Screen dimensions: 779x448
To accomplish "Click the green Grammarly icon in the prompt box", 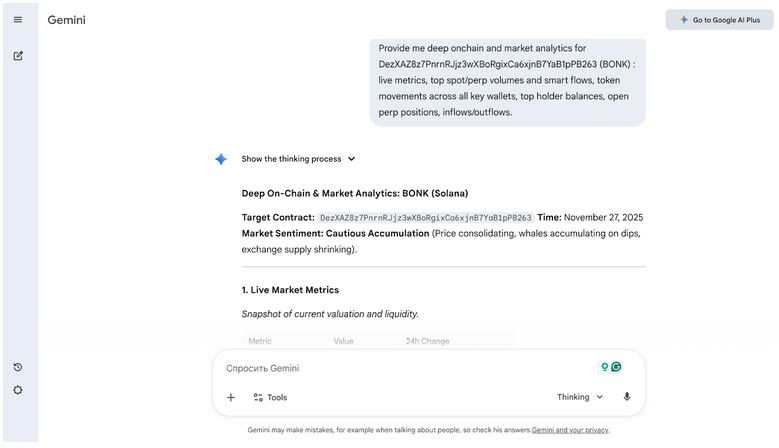I will pos(617,367).
